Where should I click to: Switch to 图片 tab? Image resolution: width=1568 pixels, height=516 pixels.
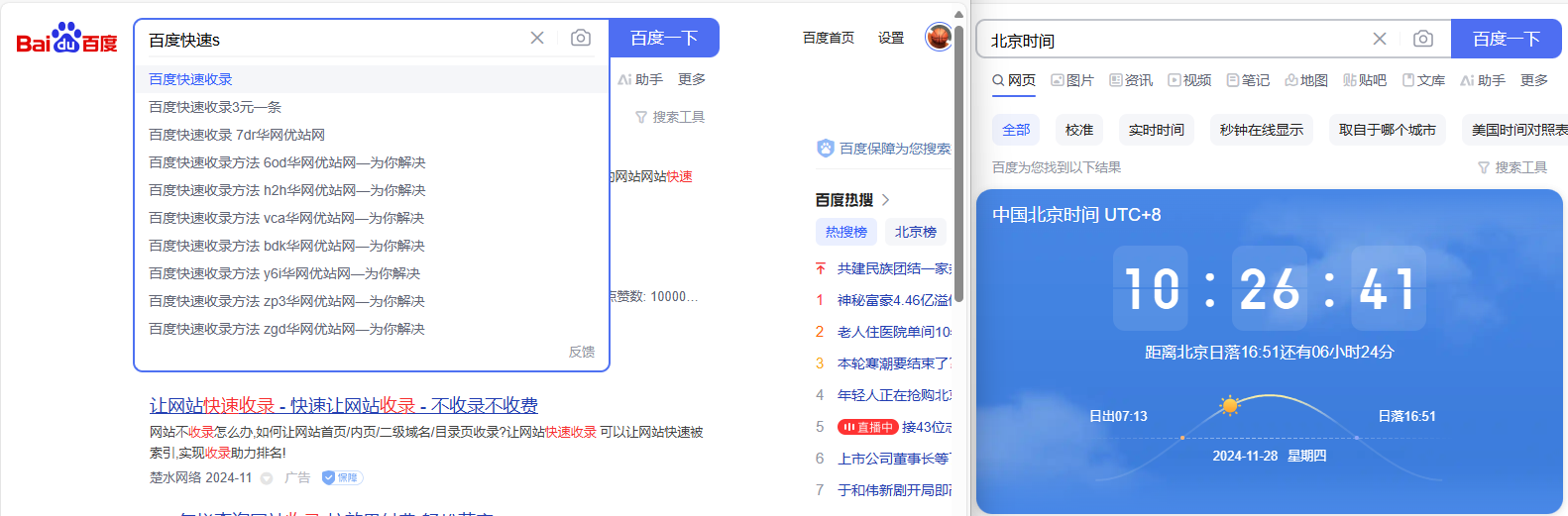pyautogui.click(x=1072, y=80)
